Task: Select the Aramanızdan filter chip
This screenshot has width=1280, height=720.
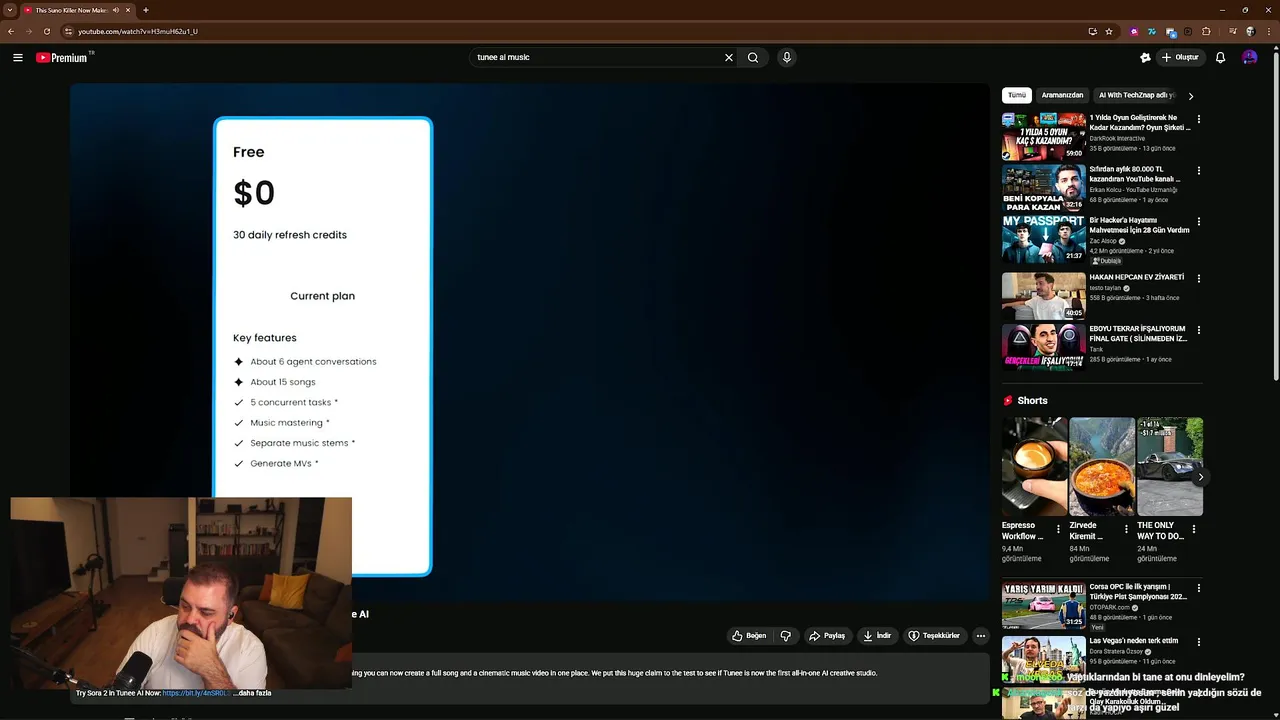Action: point(1062,95)
